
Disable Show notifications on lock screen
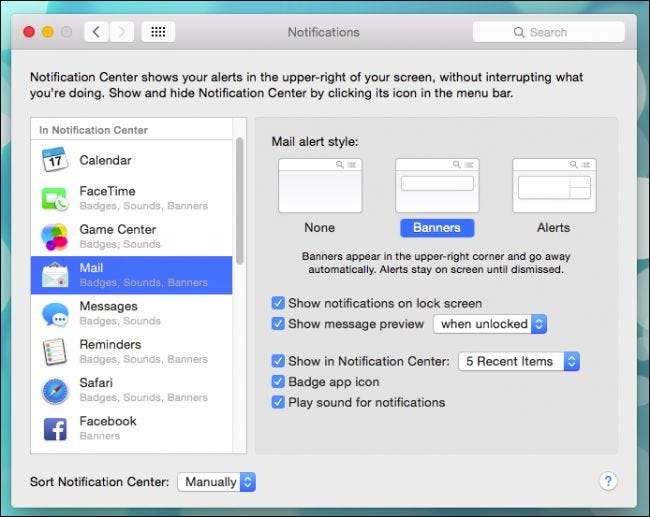(278, 303)
